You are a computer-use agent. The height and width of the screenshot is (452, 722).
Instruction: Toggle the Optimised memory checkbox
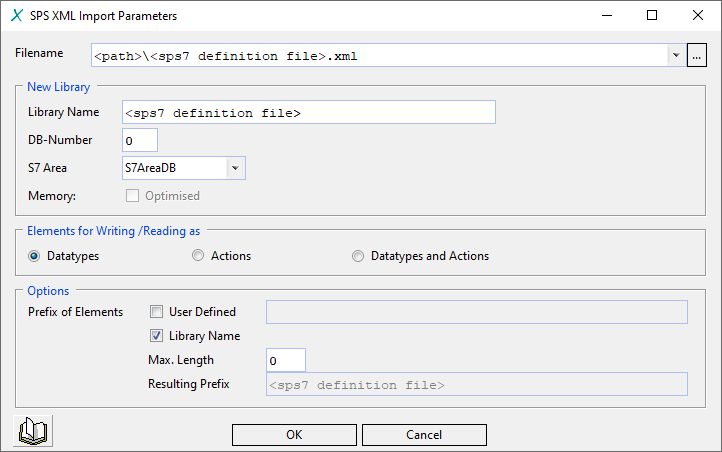[x=132, y=196]
